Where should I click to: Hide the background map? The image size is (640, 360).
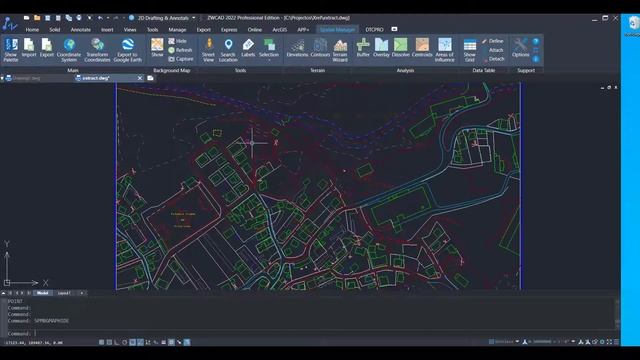(x=178, y=41)
